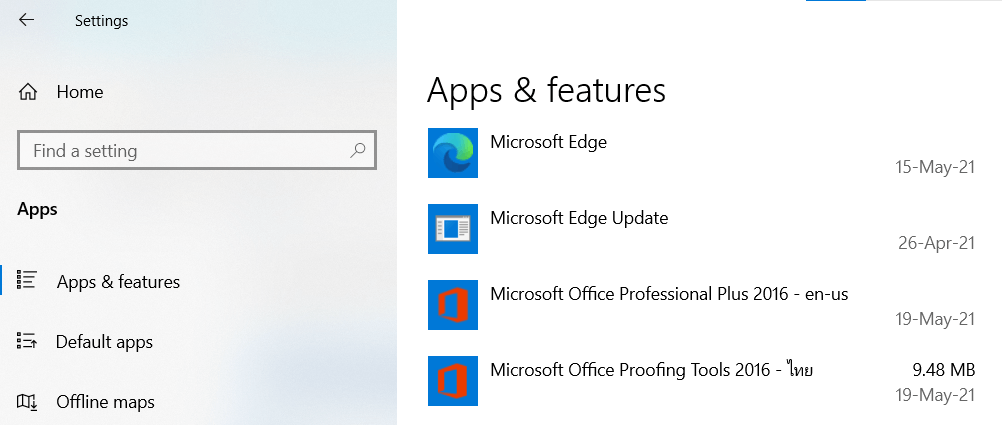Select Microsoft Office Professional Plus 2016 entry

click(669, 294)
